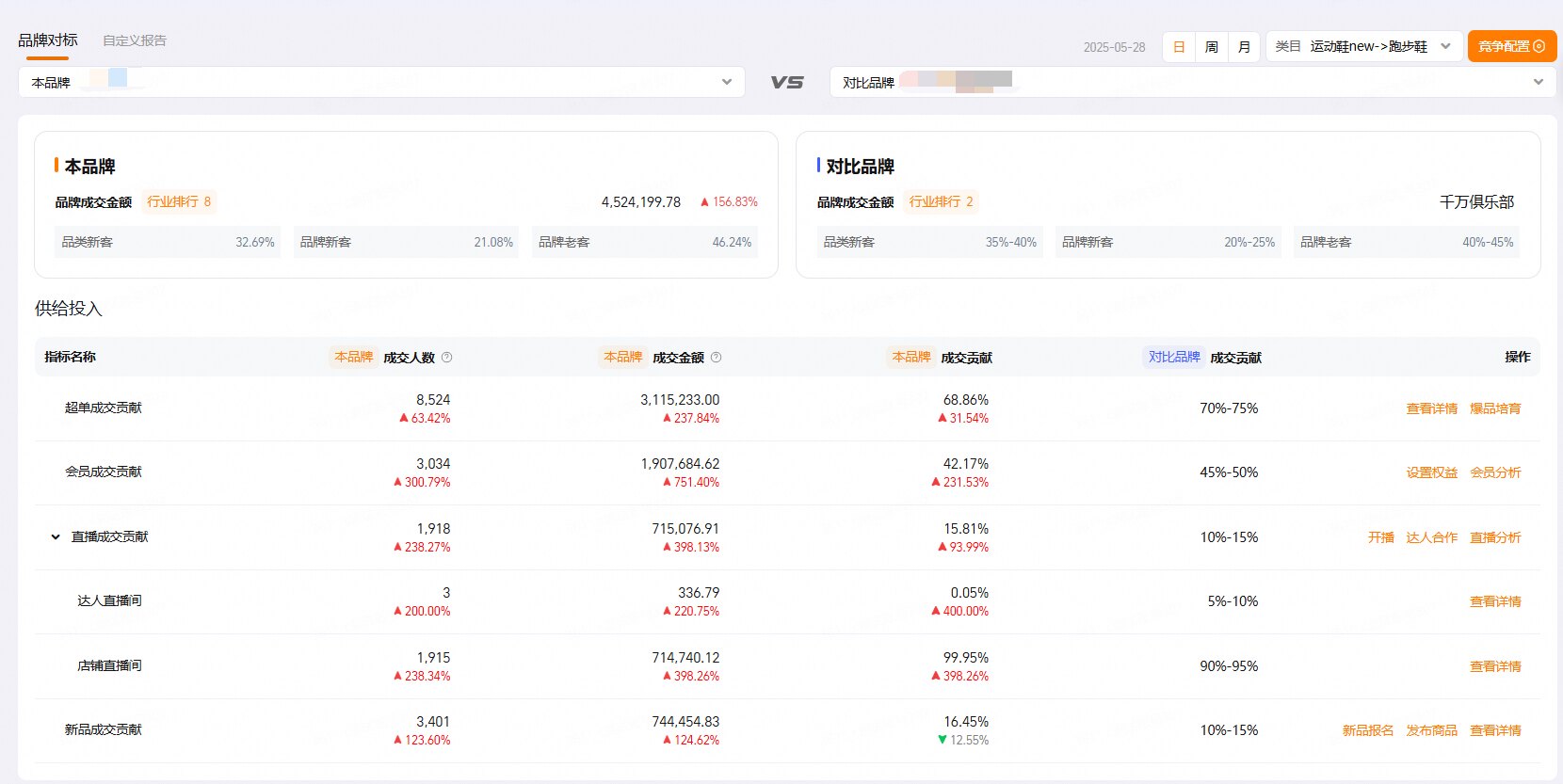Click the 1,907,684.62 amount value
The height and width of the screenshot is (784, 1563).
680,464
